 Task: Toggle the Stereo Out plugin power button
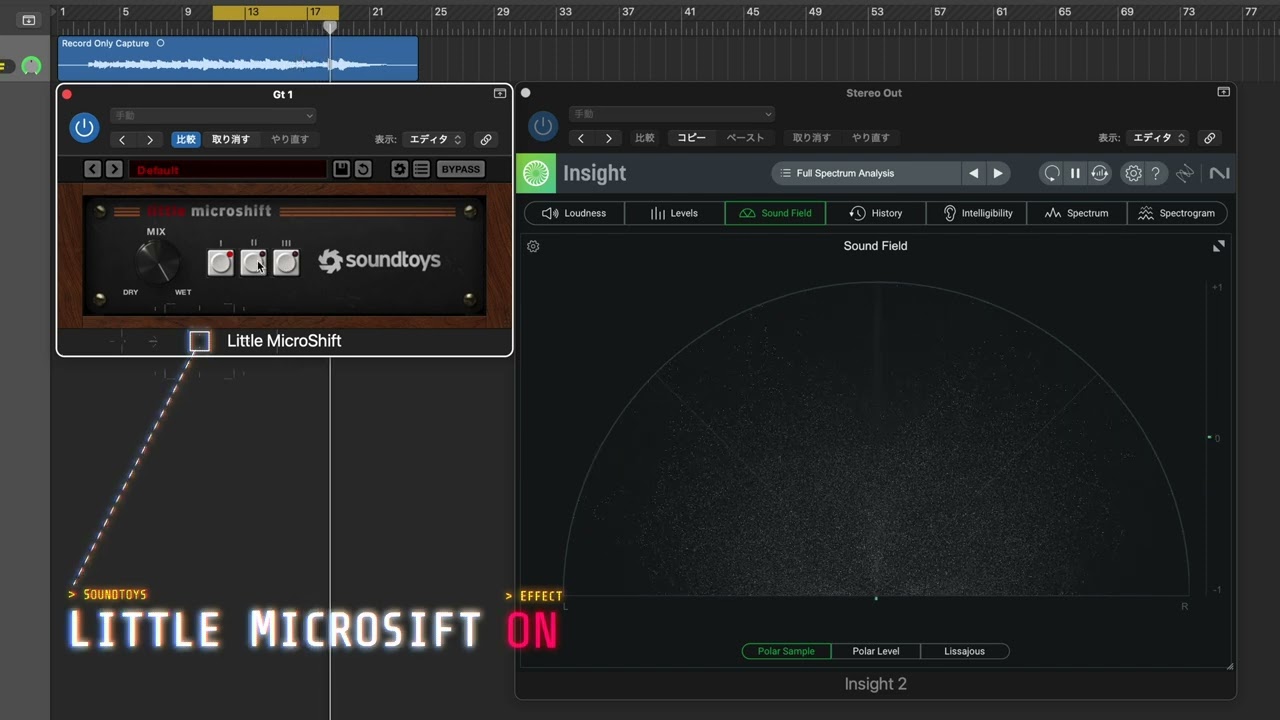tap(543, 126)
